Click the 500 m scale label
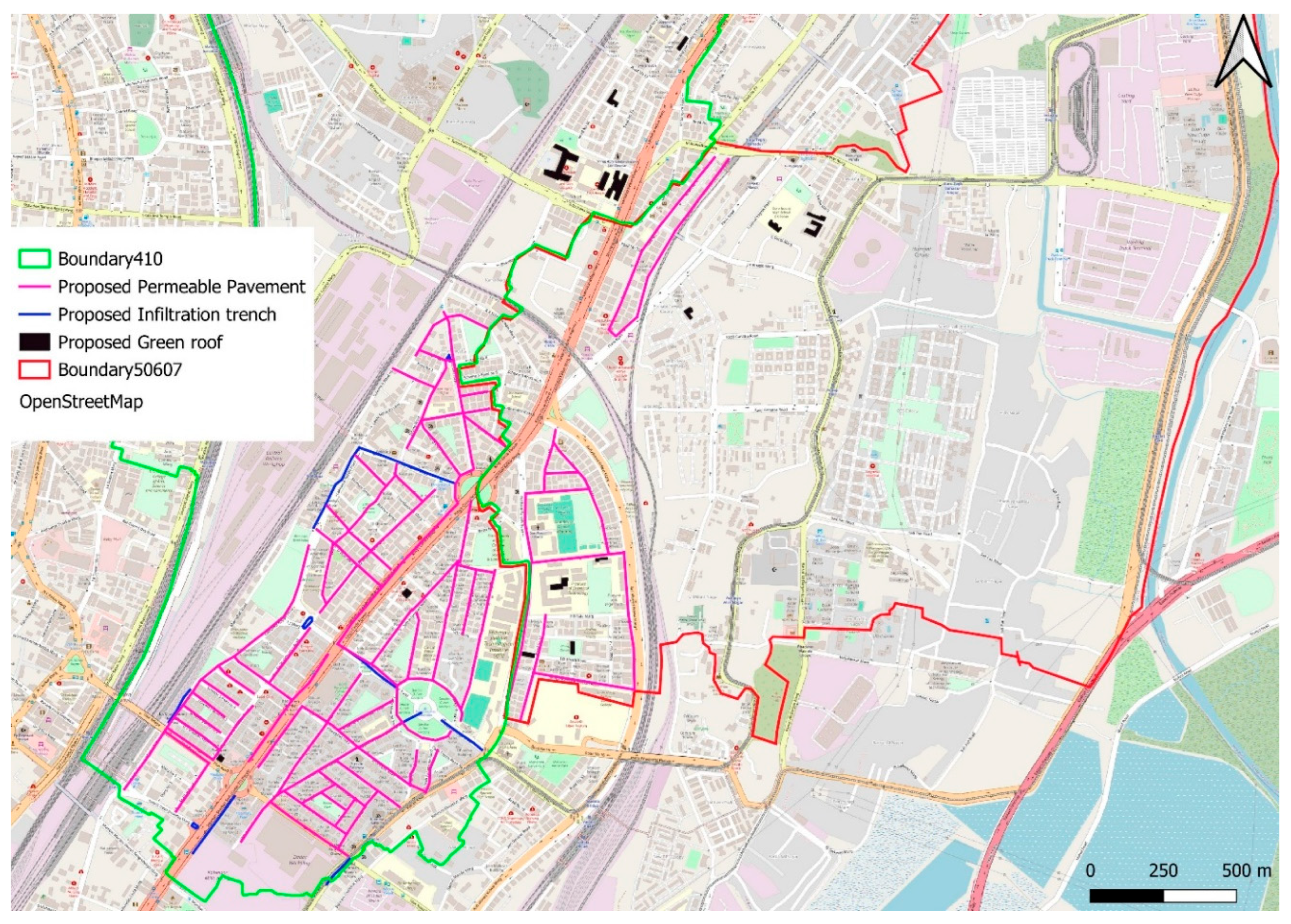Image resolution: width=1291 pixels, height=924 pixels. coord(1246,871)
